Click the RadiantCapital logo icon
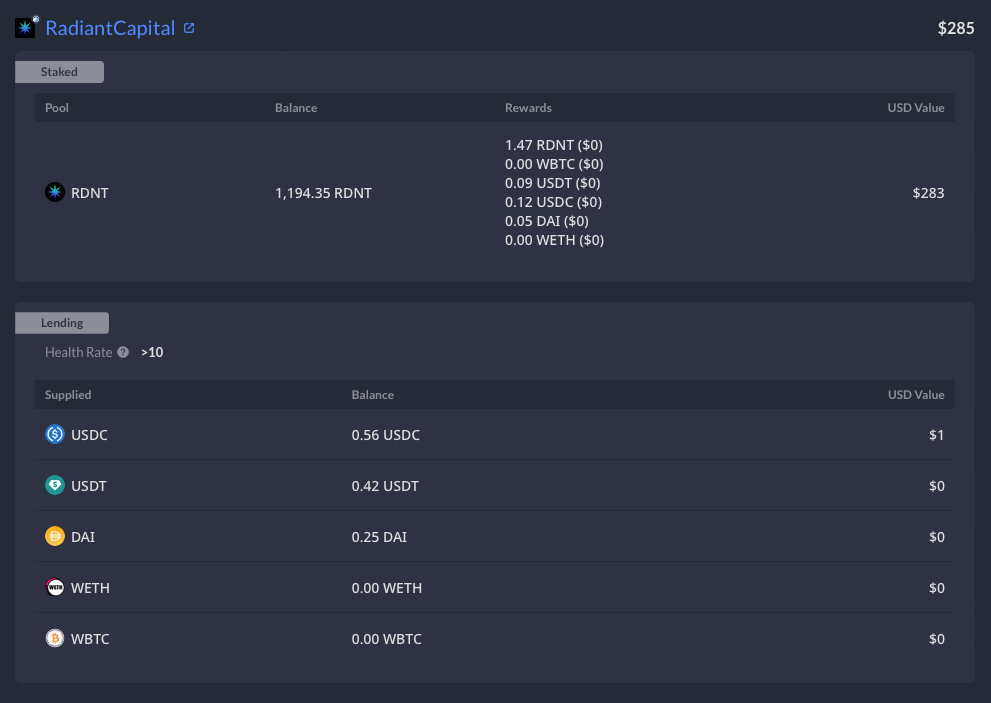This screenshot has width=991, height=703. 26,27
